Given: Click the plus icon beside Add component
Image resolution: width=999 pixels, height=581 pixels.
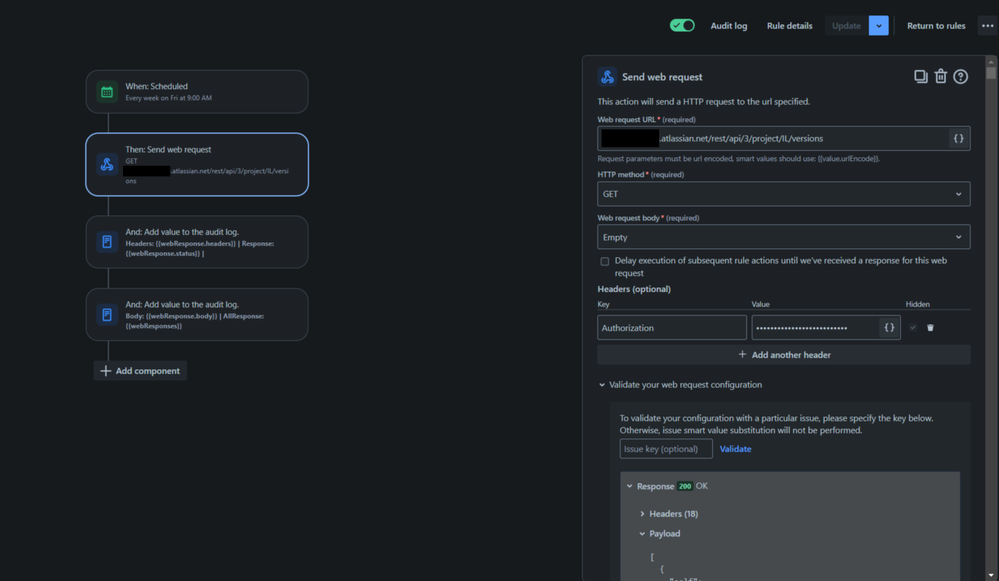Looking at the screenshot, I should 106,371.
